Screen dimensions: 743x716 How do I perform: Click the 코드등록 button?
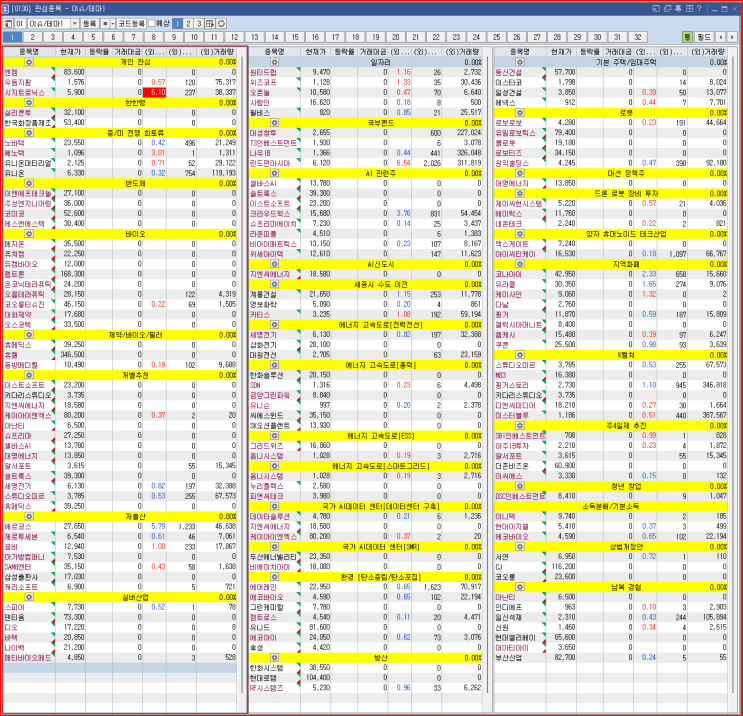tap(131, 23)
